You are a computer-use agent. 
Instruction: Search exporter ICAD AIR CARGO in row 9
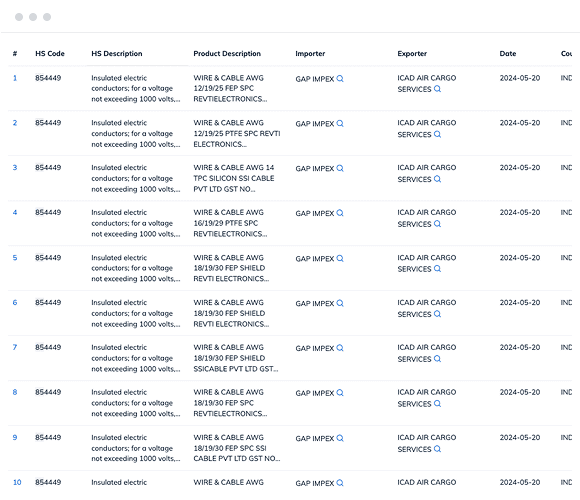pos(437,449)
